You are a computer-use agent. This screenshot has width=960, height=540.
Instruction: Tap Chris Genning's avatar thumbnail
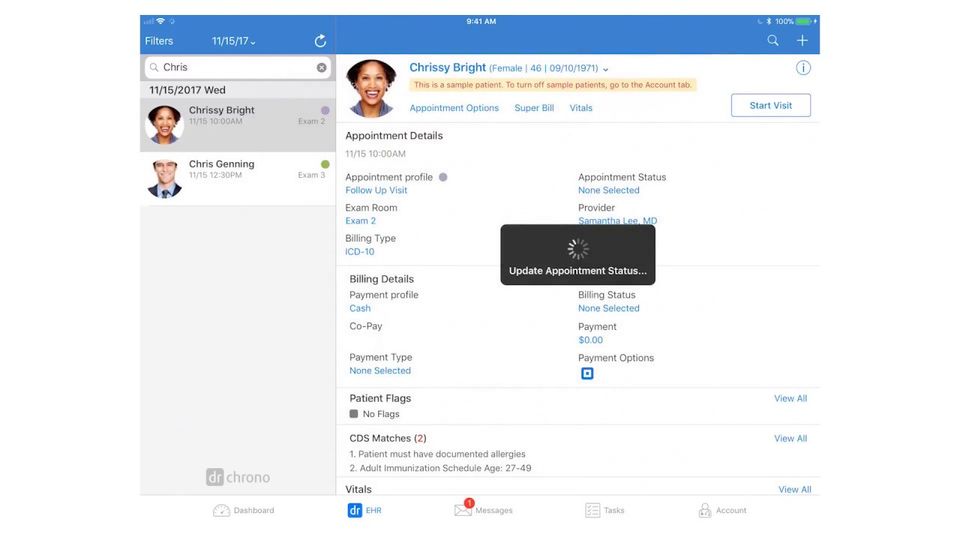tap(165, 179)
